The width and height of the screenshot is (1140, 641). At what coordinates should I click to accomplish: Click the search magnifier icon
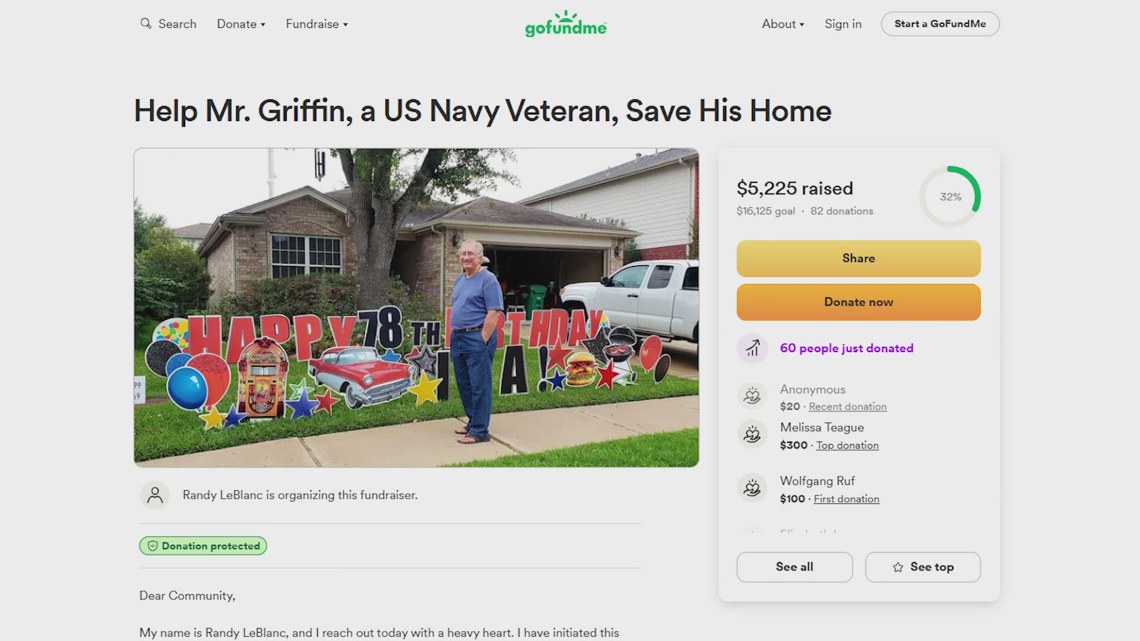click(x=145, y=23)
